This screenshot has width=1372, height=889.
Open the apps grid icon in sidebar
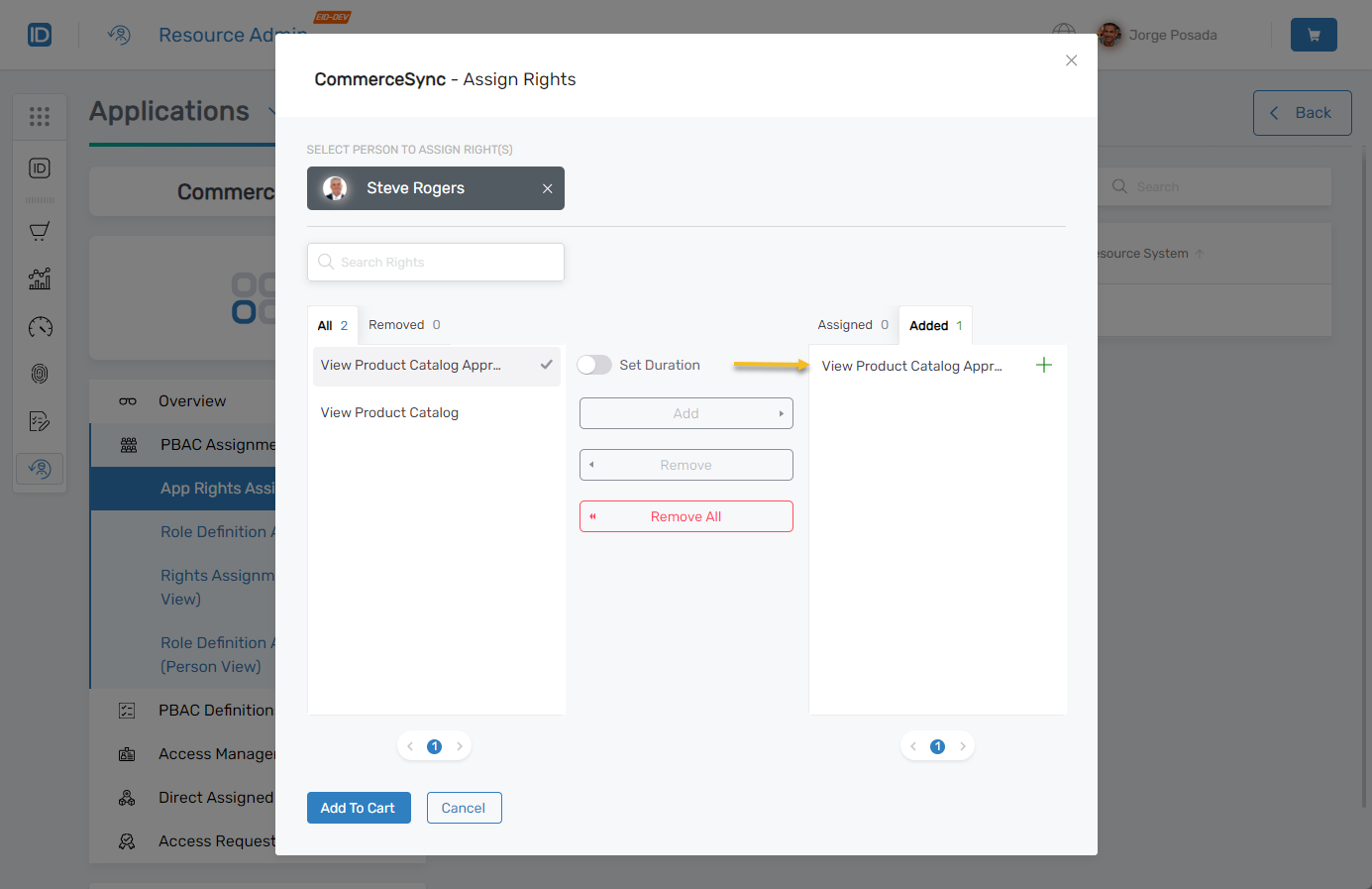(x=40, y=117)
